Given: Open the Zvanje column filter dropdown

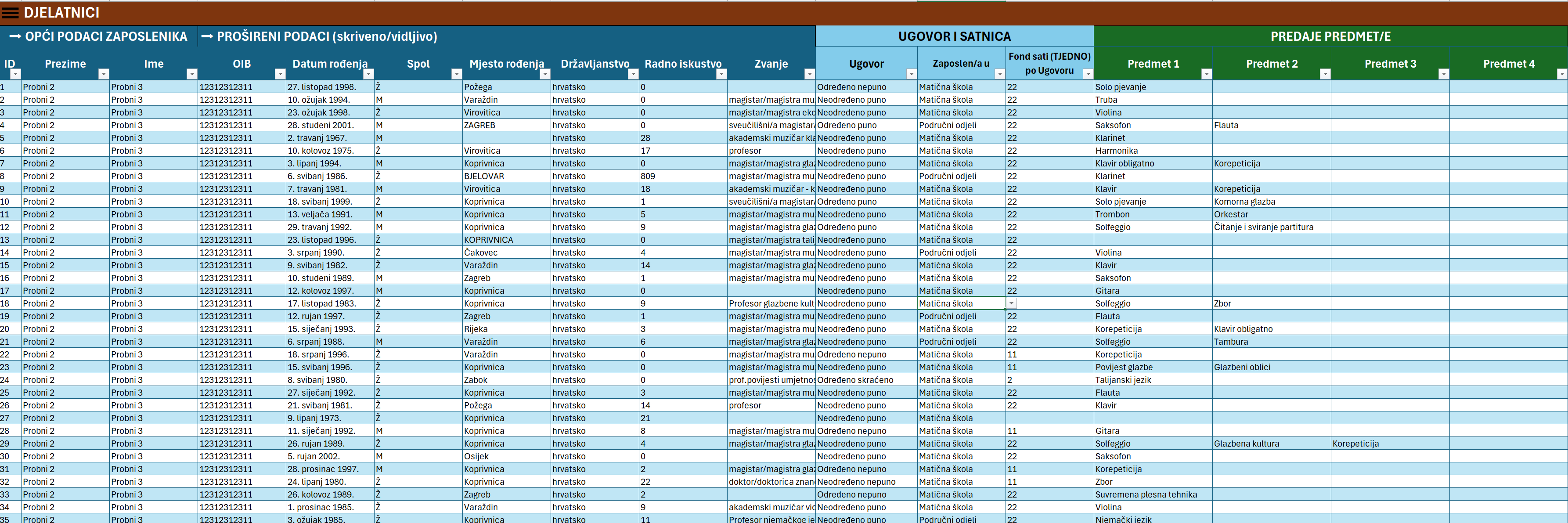Looking at the screenshot, I should click(x=810, y=74).
